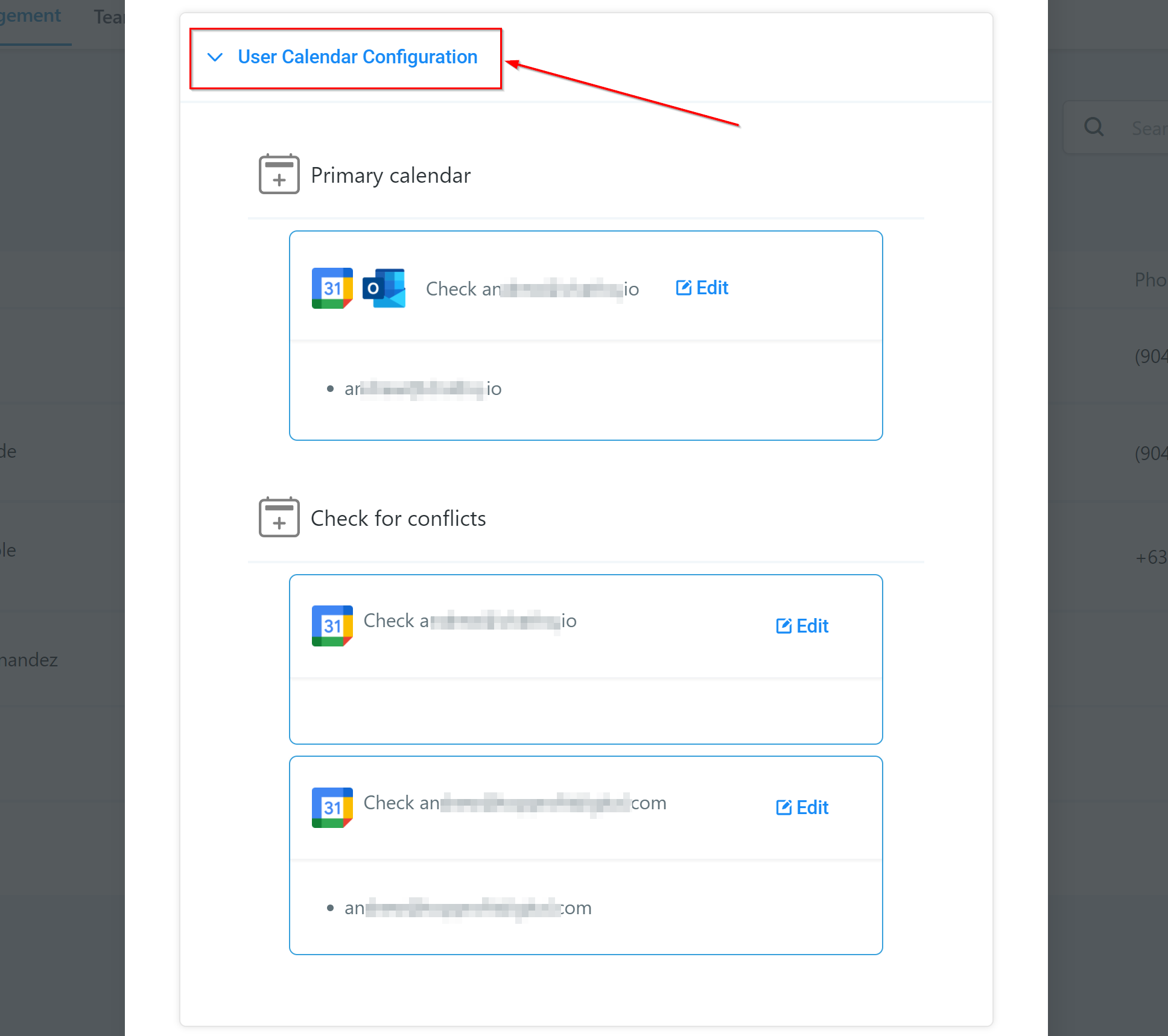This screenshot has width=1168, height=1036.
Task: Focus the Search input field
Action: [x=1116, y=128]
